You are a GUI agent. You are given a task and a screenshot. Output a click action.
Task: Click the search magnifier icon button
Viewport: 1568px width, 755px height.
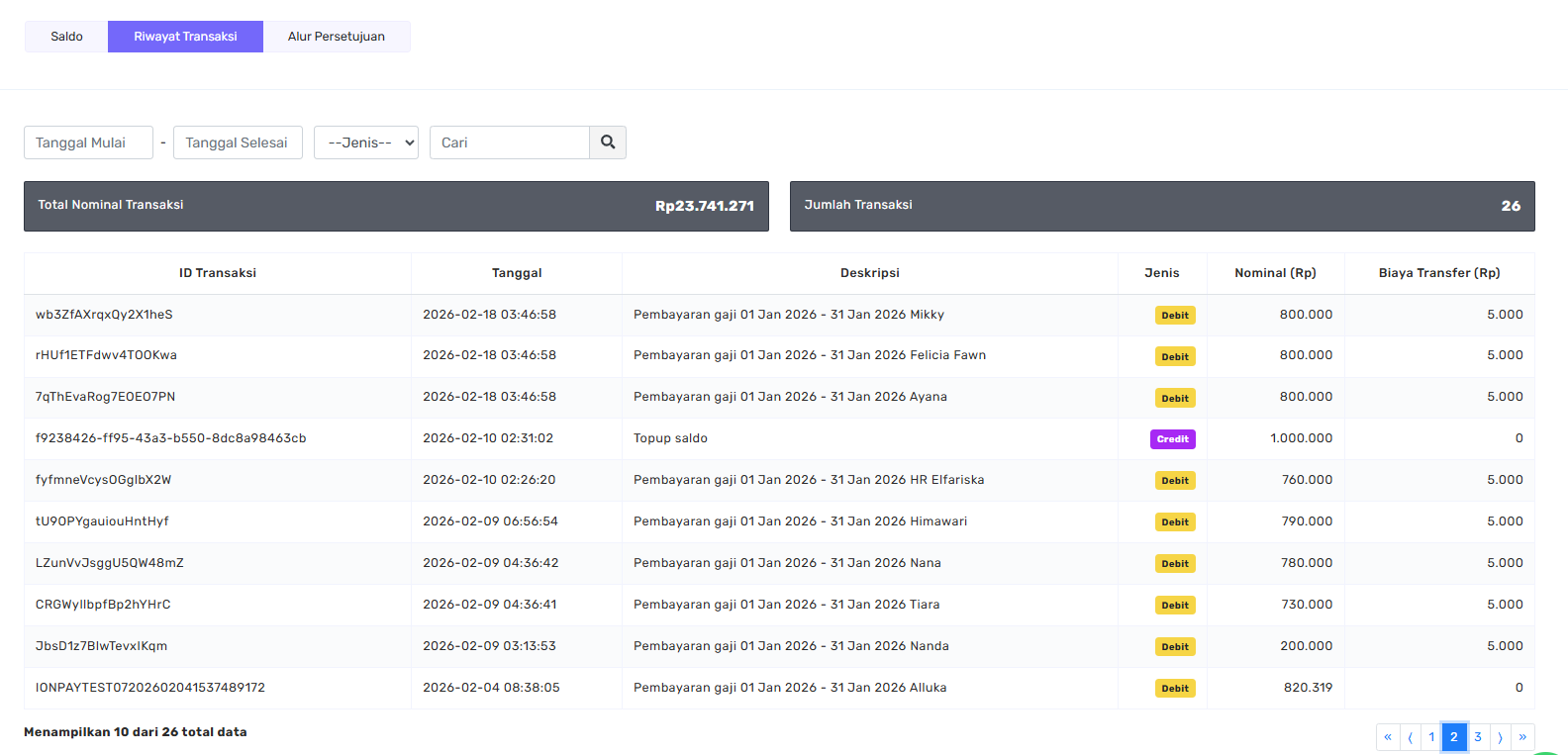(608, 142)
